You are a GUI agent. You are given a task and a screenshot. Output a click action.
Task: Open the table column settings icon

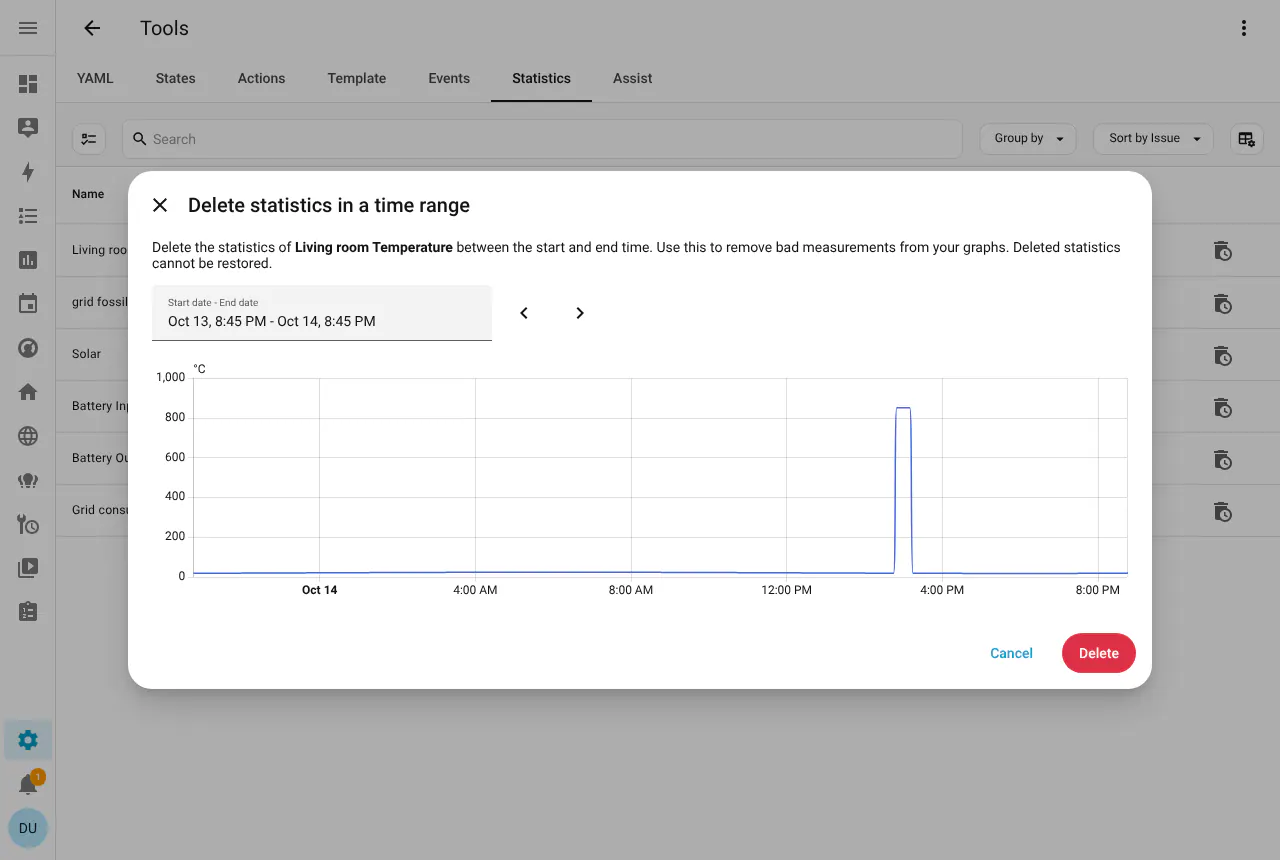(1246, 139)
